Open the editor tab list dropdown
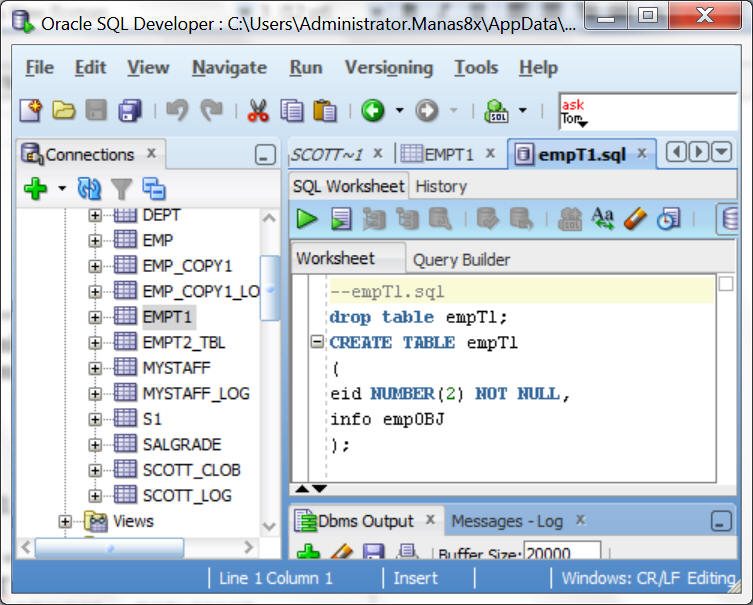Image resolution: width=753 pixels, height=605 pixels. [722, 152]
